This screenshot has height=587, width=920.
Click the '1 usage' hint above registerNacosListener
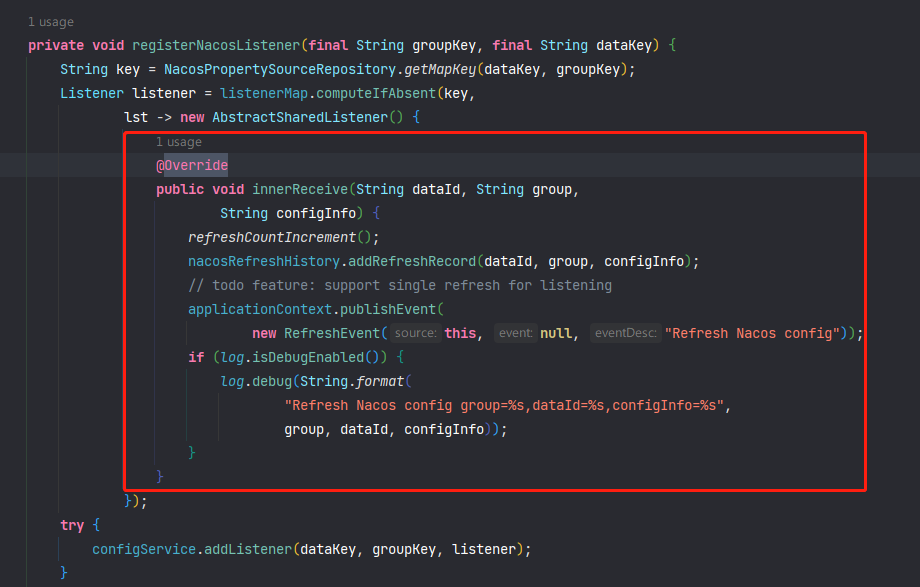coord(51,22)
